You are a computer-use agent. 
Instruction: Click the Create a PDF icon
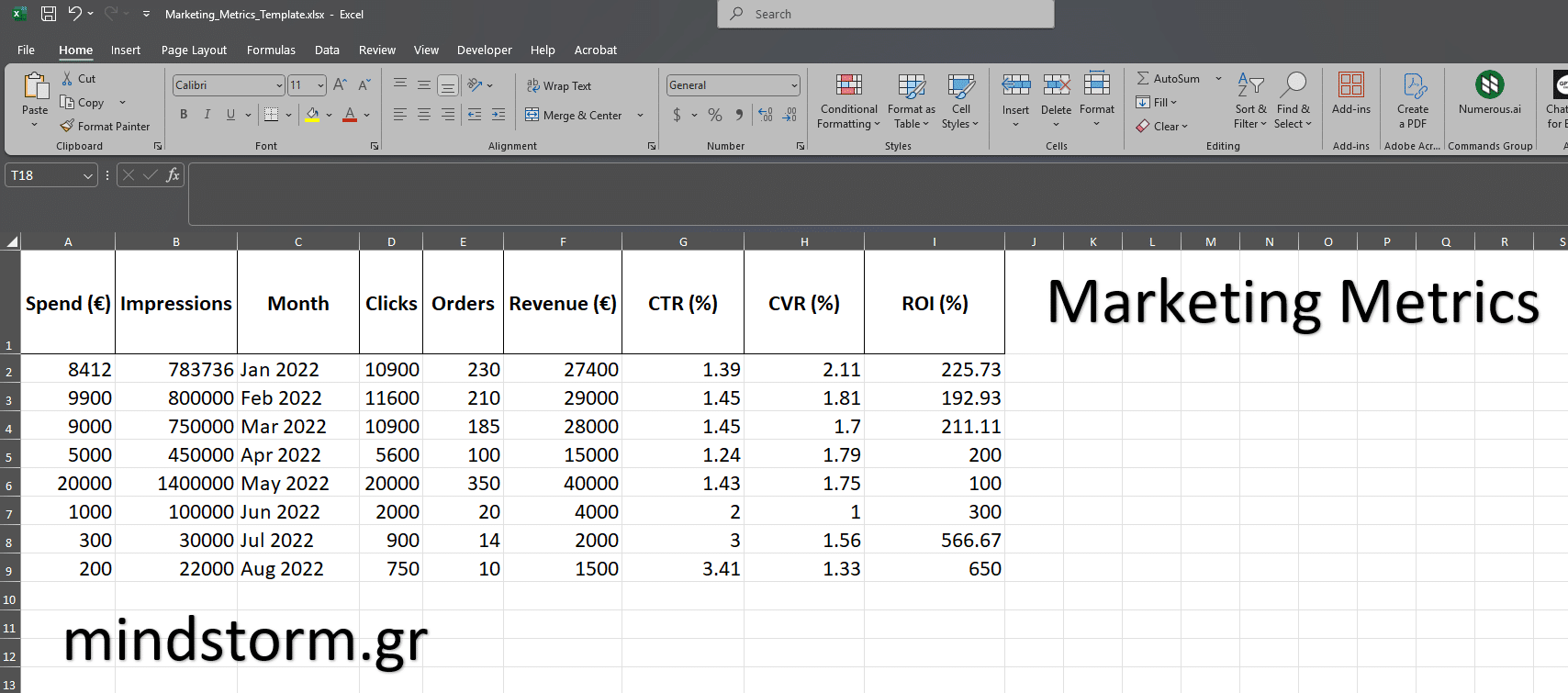(x=1413, y=86)
